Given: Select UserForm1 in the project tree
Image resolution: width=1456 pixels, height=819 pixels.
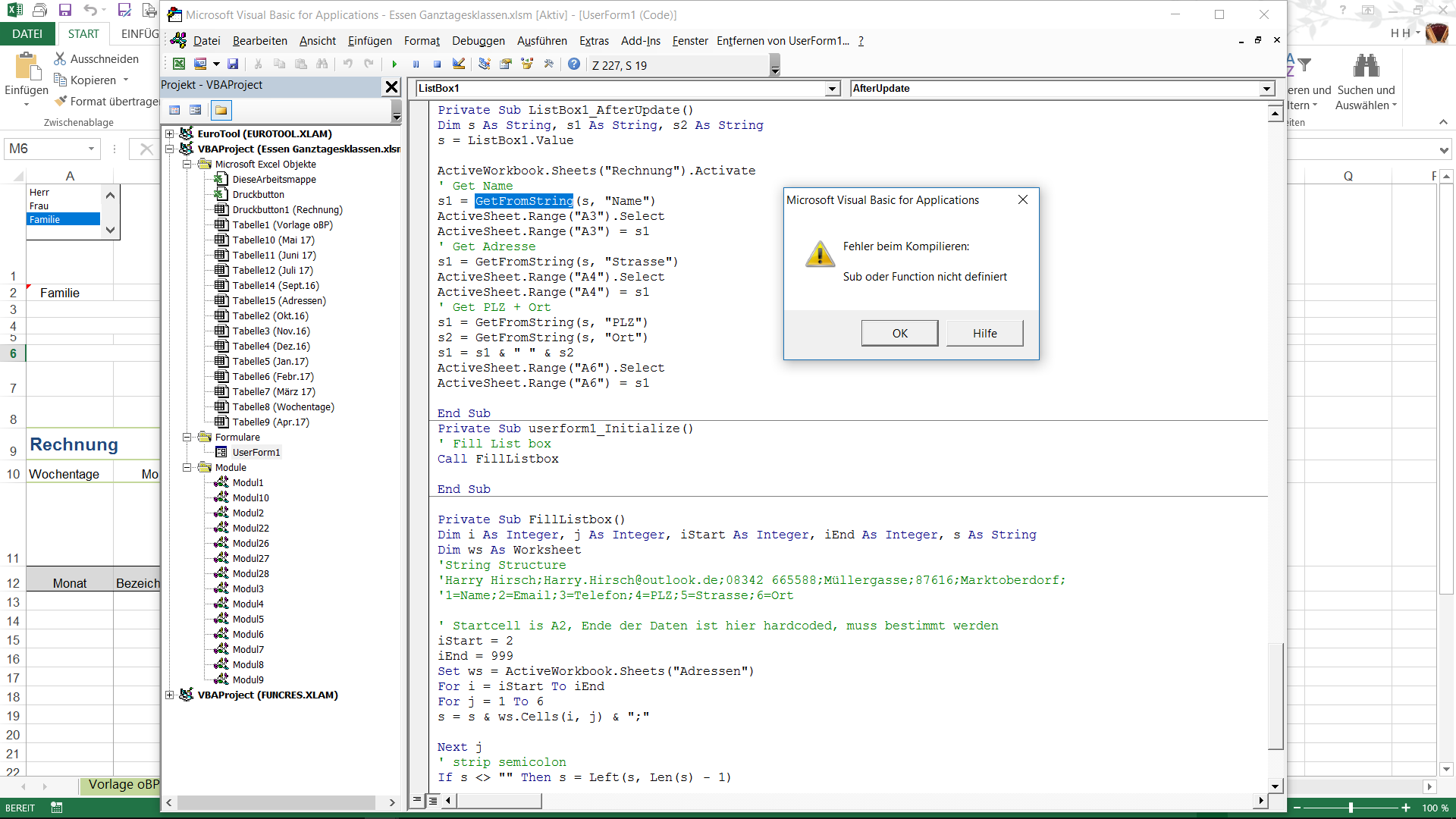Looking at the screenshot, I should [x=256, y=453].
